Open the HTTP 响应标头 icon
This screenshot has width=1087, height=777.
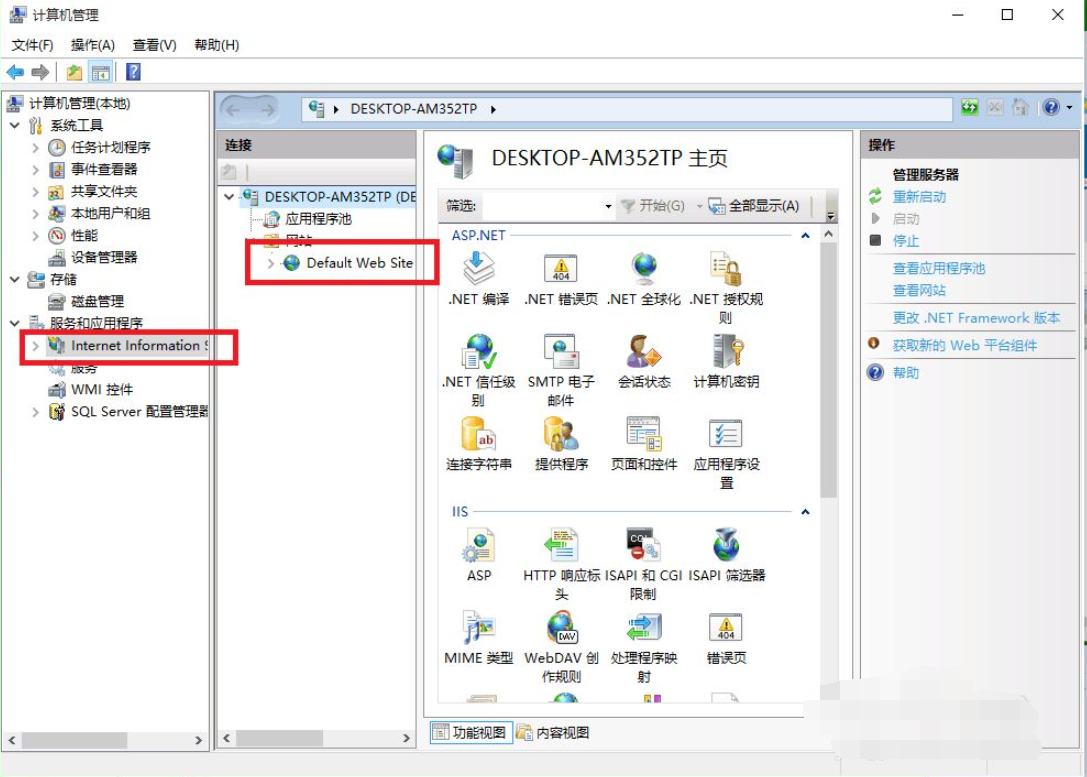tap(561, 545)
